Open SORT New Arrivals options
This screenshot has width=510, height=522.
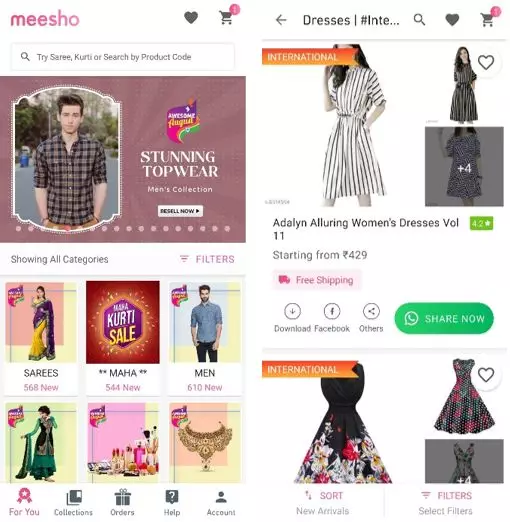point(323,503)
